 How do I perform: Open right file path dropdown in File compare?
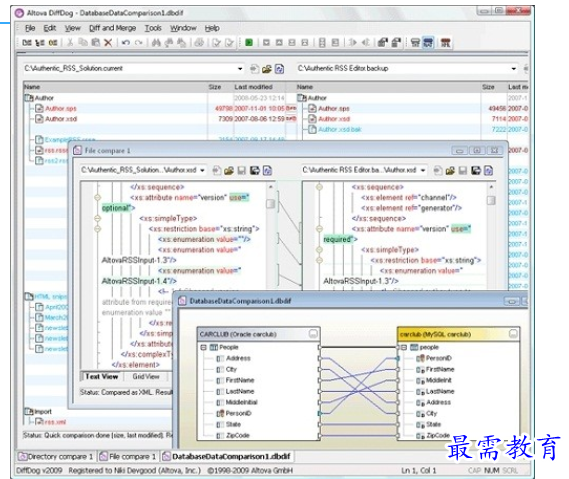tap(423, 170)
